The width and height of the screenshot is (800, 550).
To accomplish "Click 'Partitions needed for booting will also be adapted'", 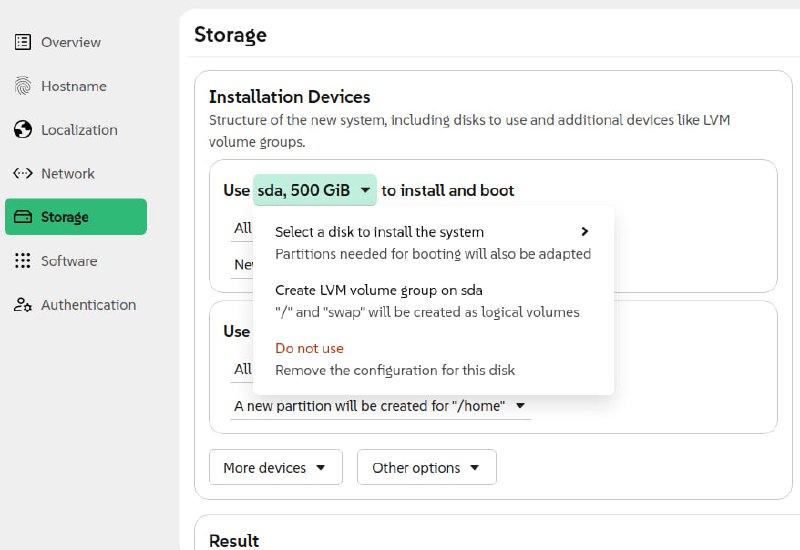I will 433,254.
